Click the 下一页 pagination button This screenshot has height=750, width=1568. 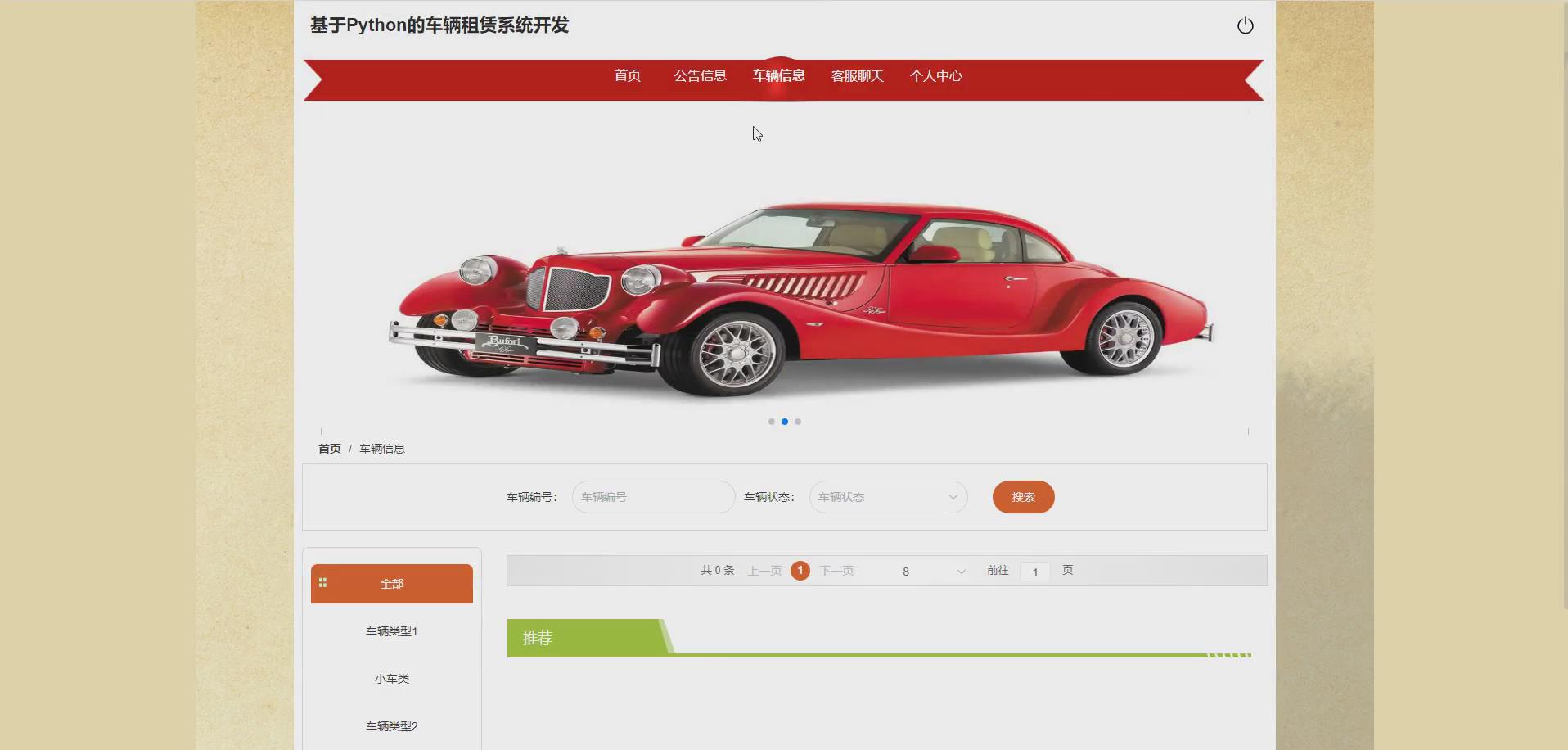836,571
